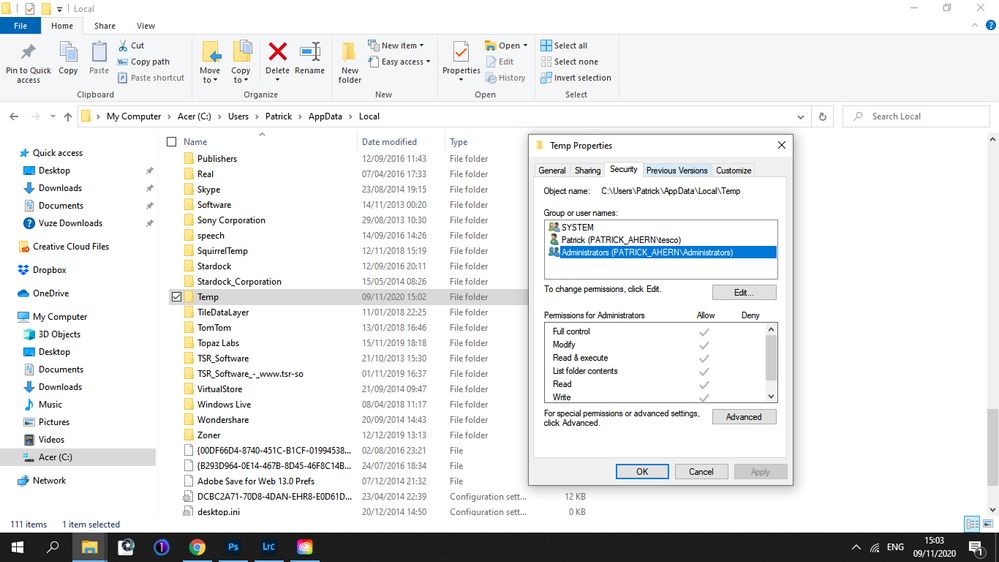
Task: Switch to large icons view layout
Action: [x=988, y=524]
